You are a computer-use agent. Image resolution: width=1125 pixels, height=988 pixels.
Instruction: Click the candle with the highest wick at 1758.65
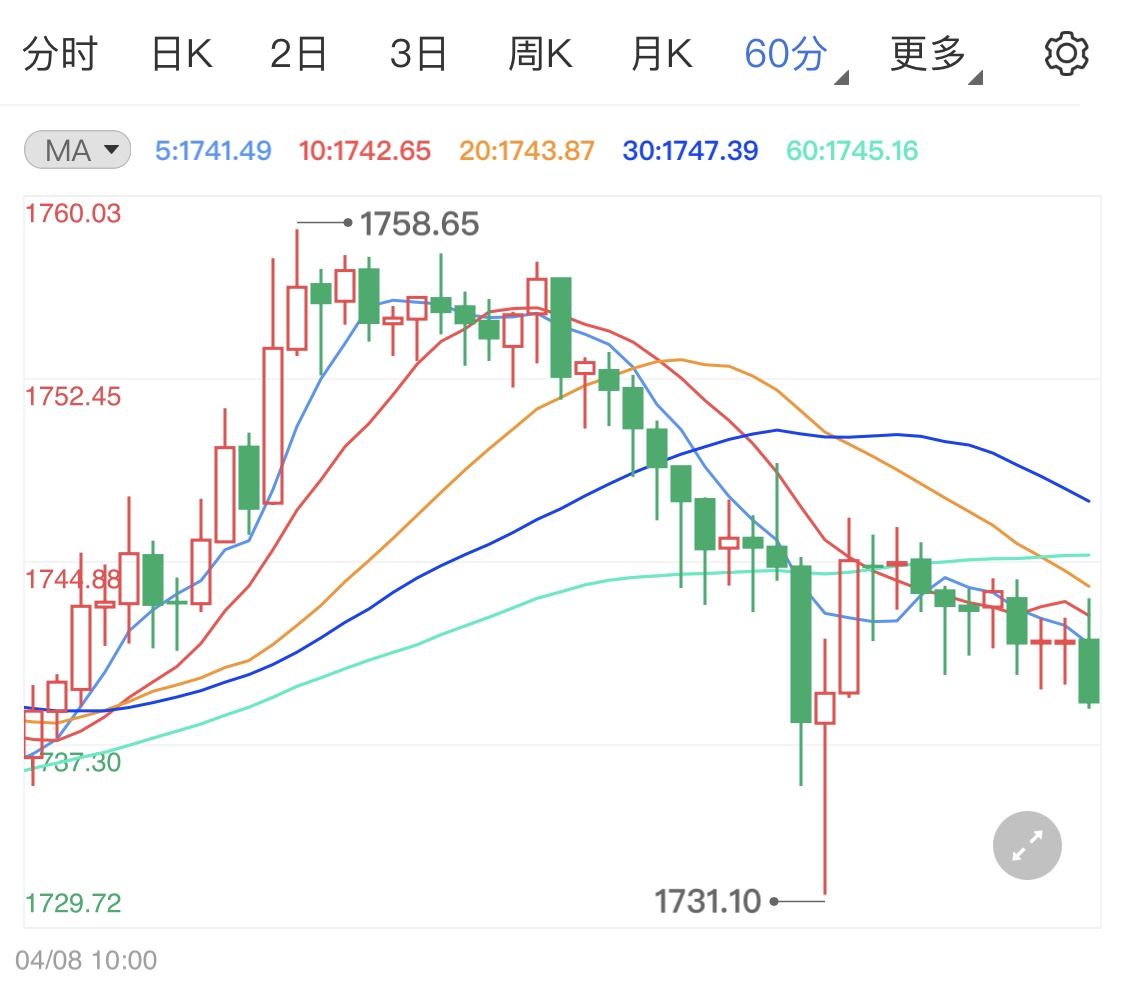tap(297, 293)
